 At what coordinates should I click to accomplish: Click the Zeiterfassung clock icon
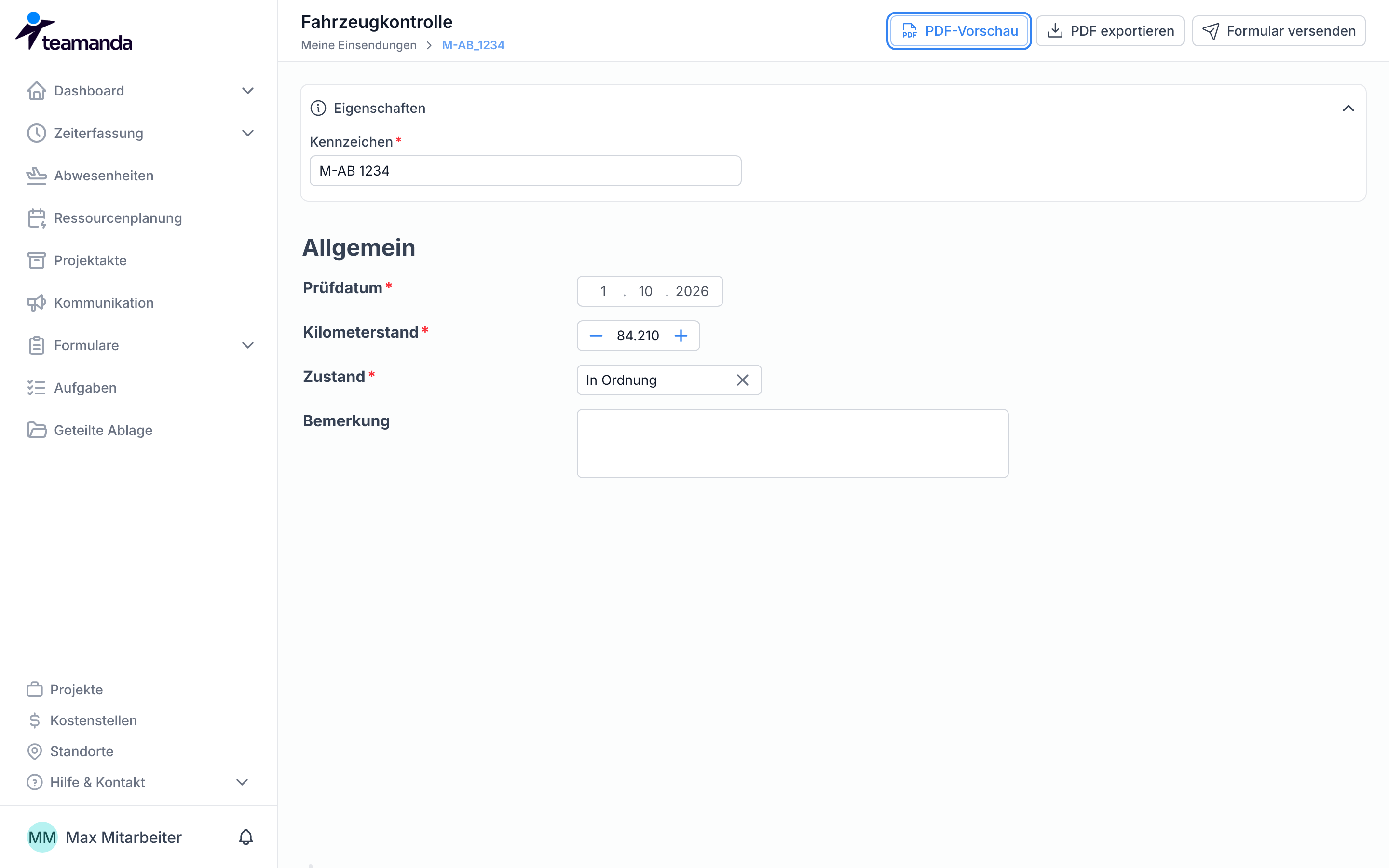[x=36, y=133]
